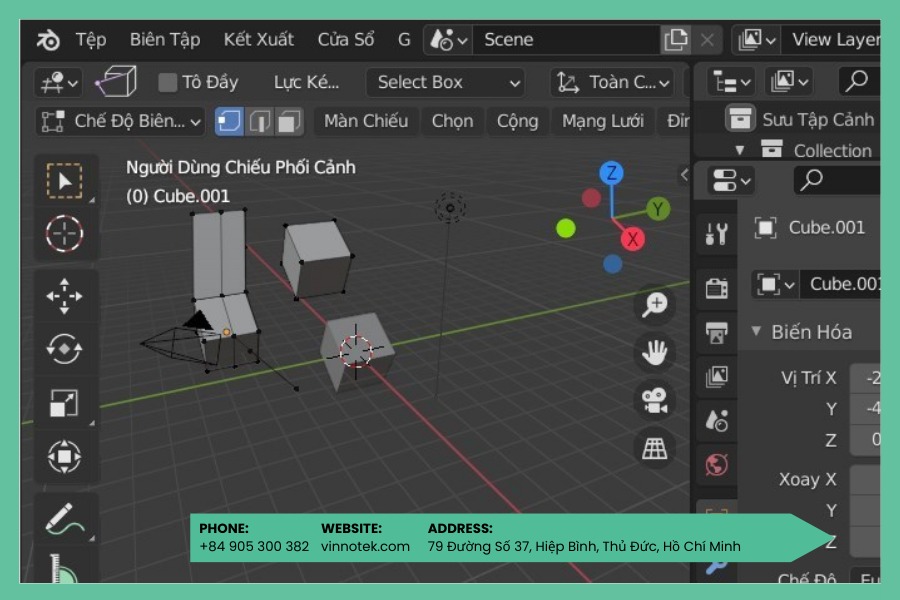Collapse the Collection tree item
The height and width of the screenshot is (600, 900).
pyautogui.click(x=740, y=150)
